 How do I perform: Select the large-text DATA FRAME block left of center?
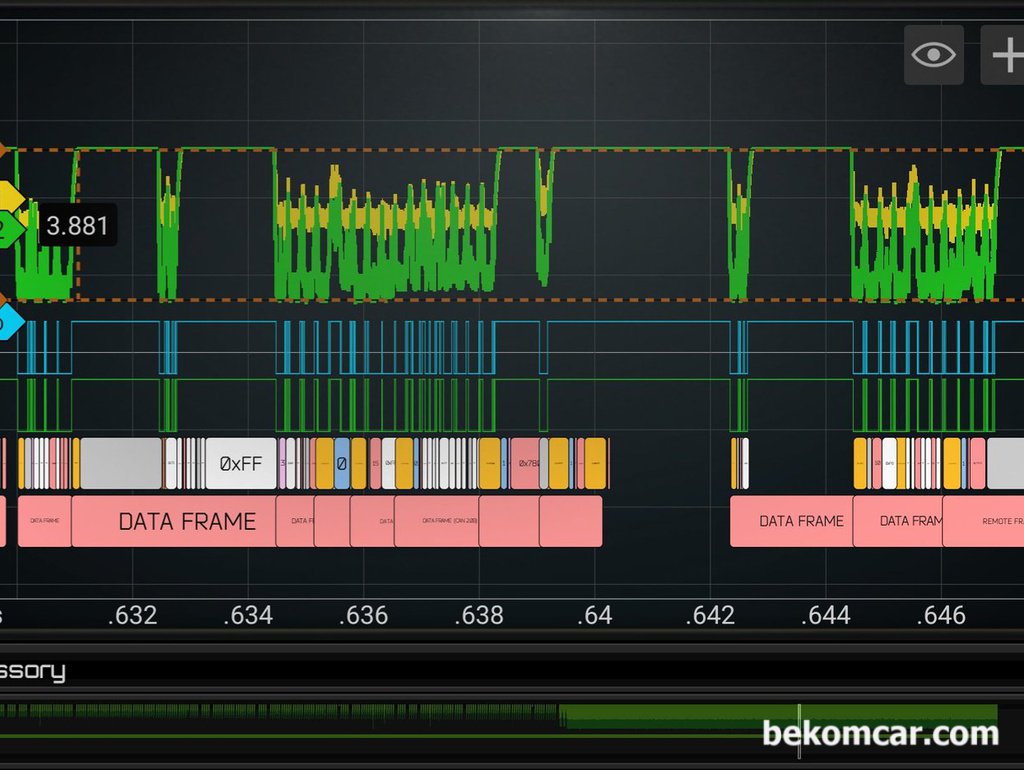point(186,521)
